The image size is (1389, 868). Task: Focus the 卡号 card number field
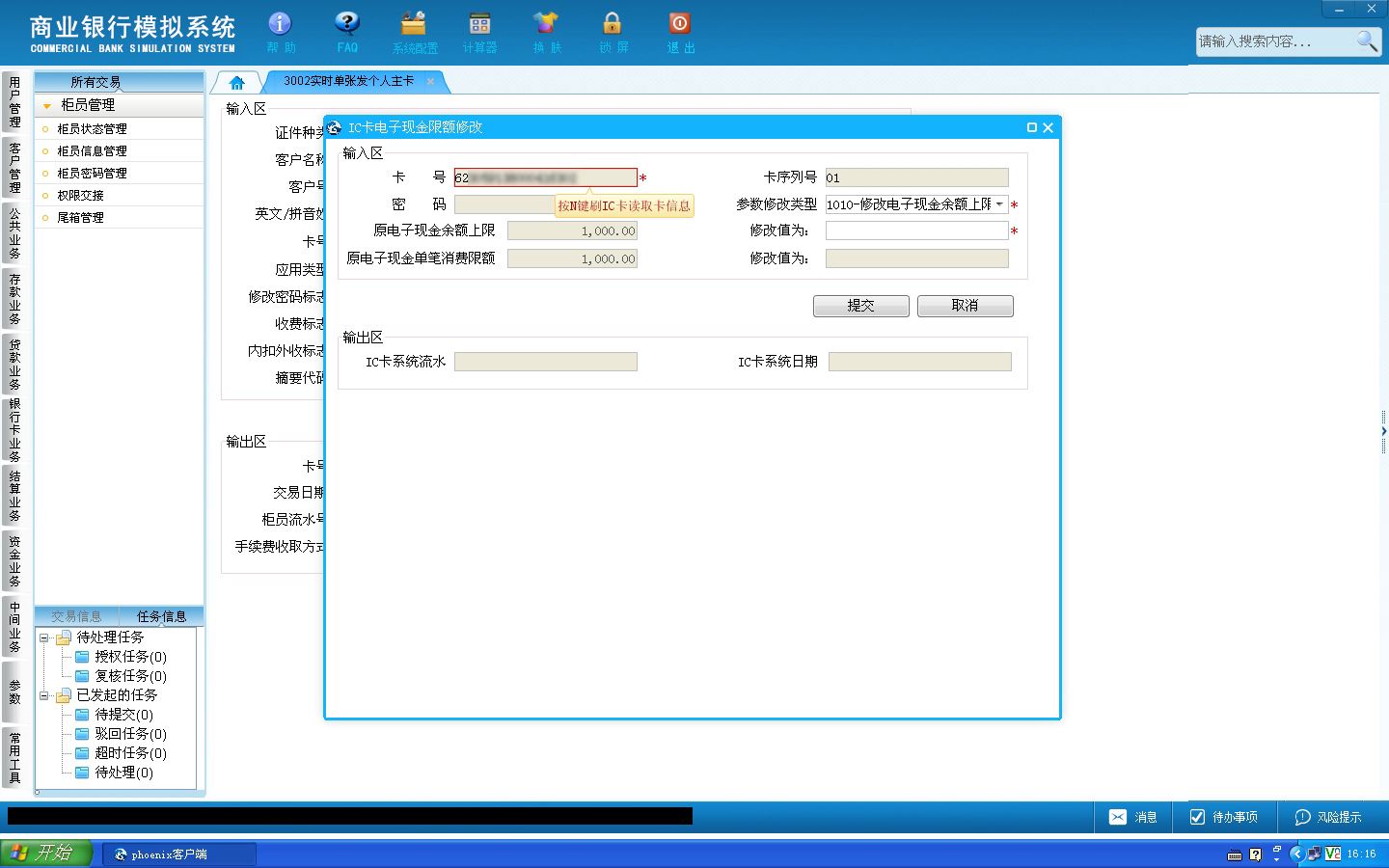pos(546,177)
